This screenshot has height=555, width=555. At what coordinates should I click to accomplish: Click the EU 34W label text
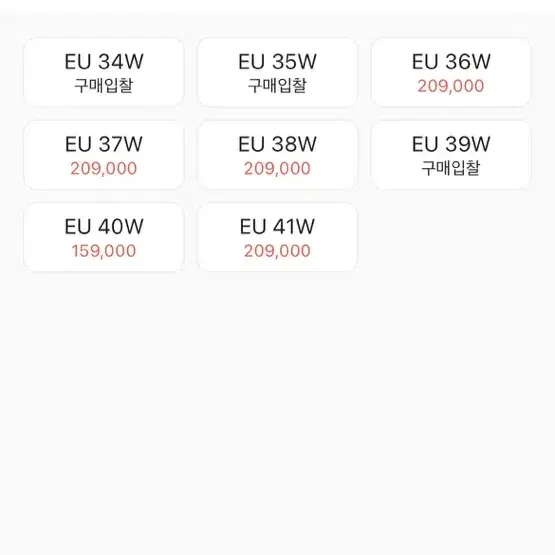(104, 62)
